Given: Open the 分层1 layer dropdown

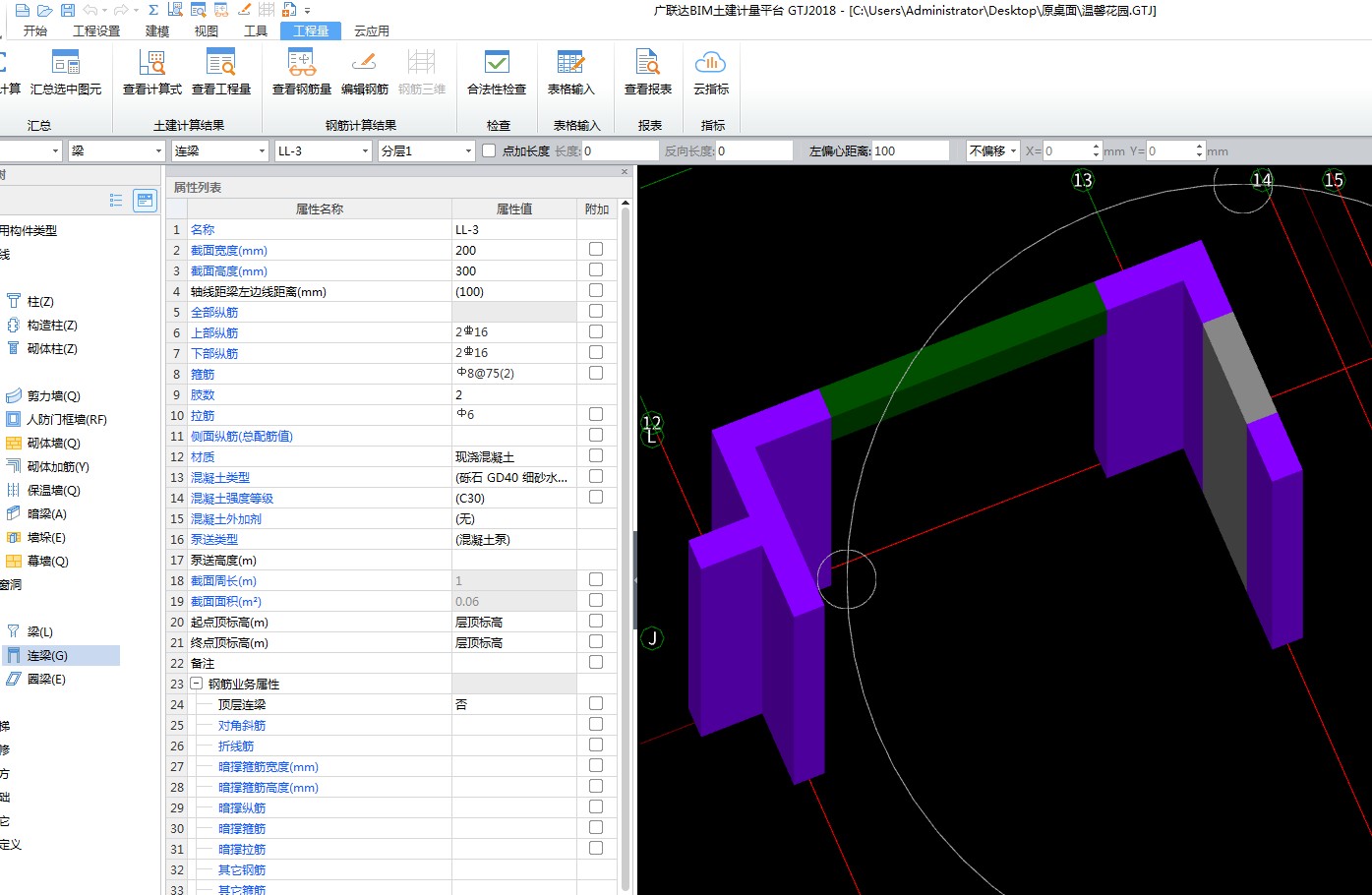Looking at the screenshot, I should [427, 150].
